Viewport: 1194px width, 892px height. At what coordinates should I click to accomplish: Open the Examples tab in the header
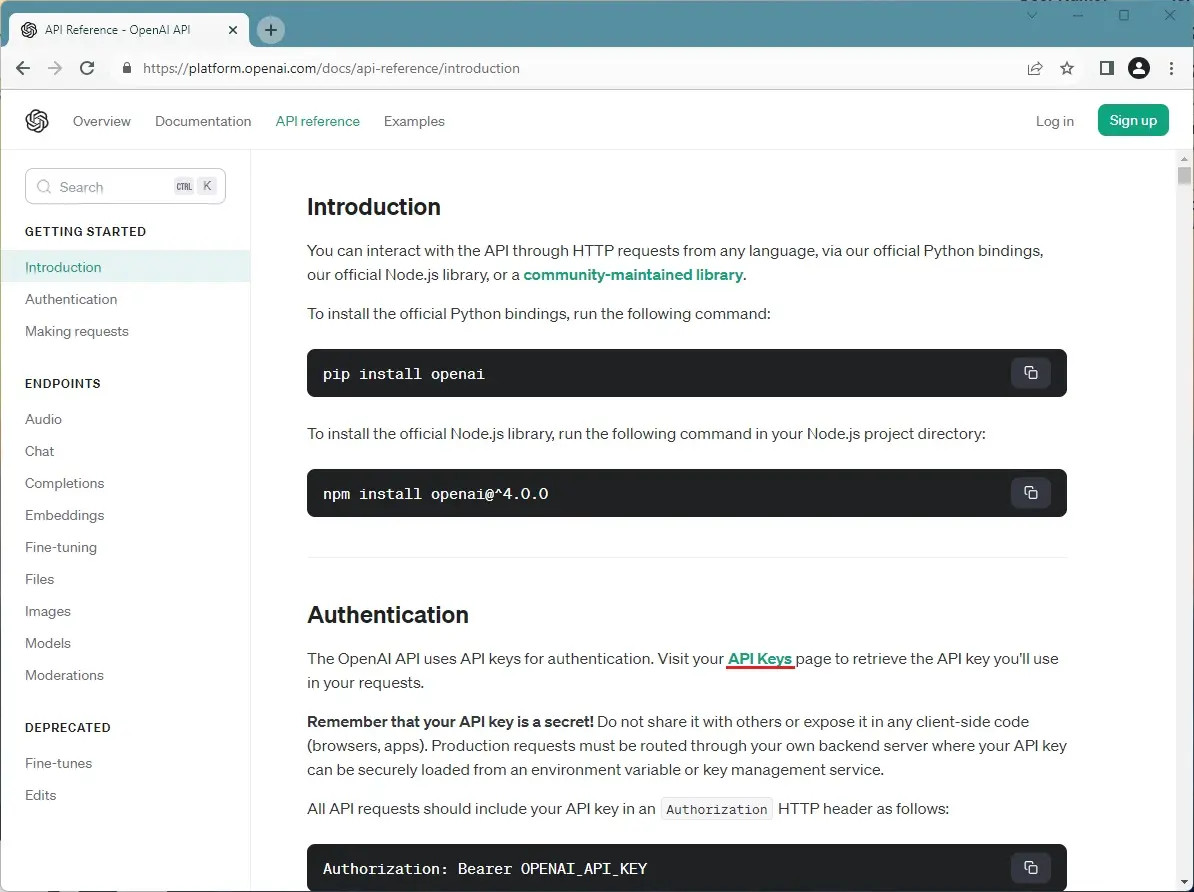click(414, 121)
